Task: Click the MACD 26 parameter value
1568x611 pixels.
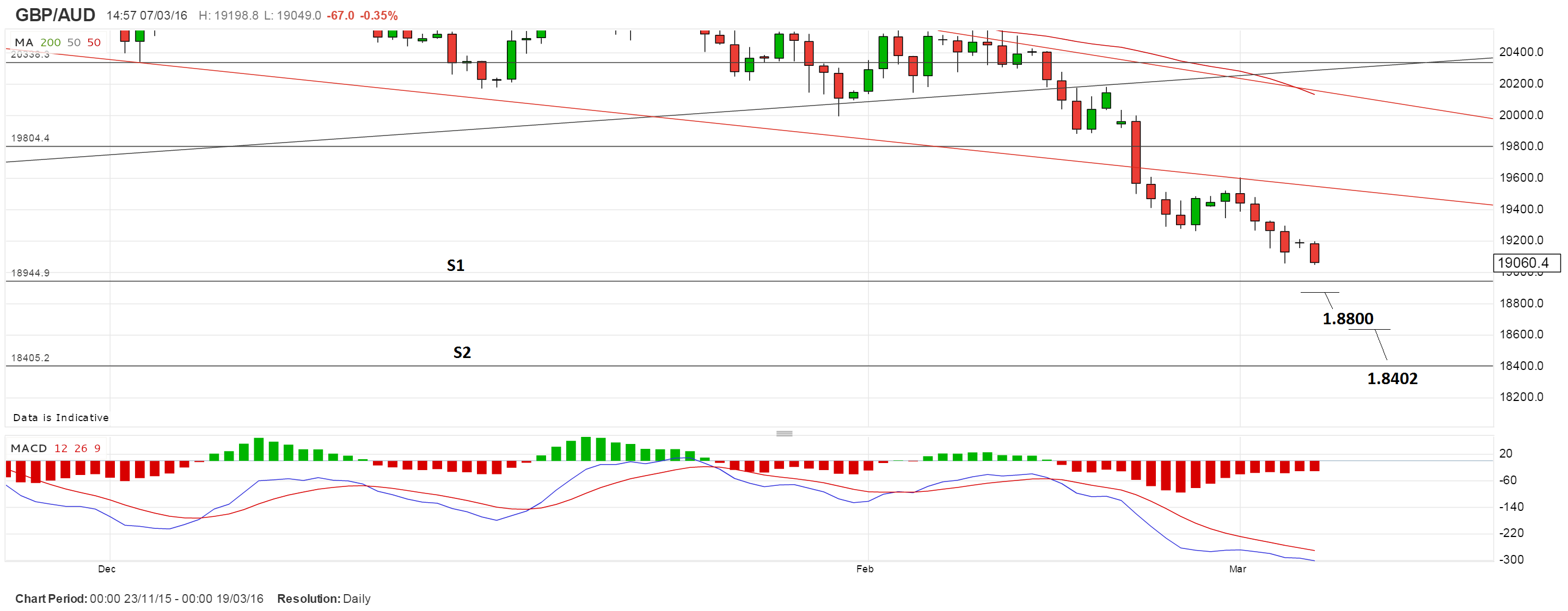Action: pos(81,448)
